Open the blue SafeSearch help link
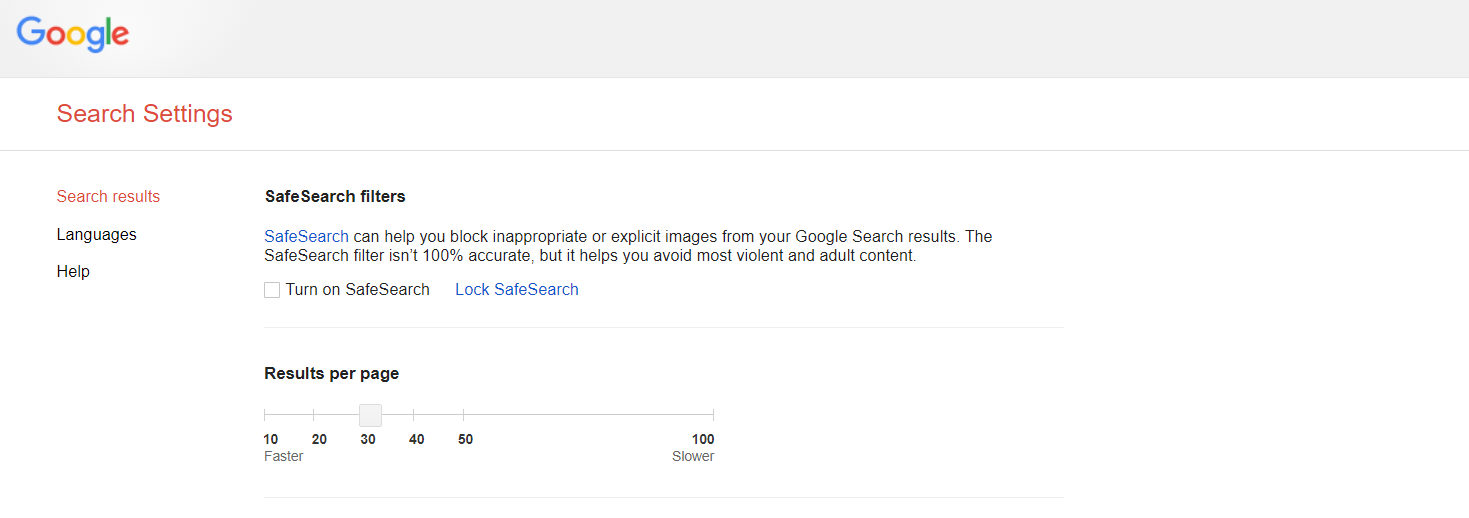The width and height of the screenshot is (1469, 518). click(x=306, y=237)
